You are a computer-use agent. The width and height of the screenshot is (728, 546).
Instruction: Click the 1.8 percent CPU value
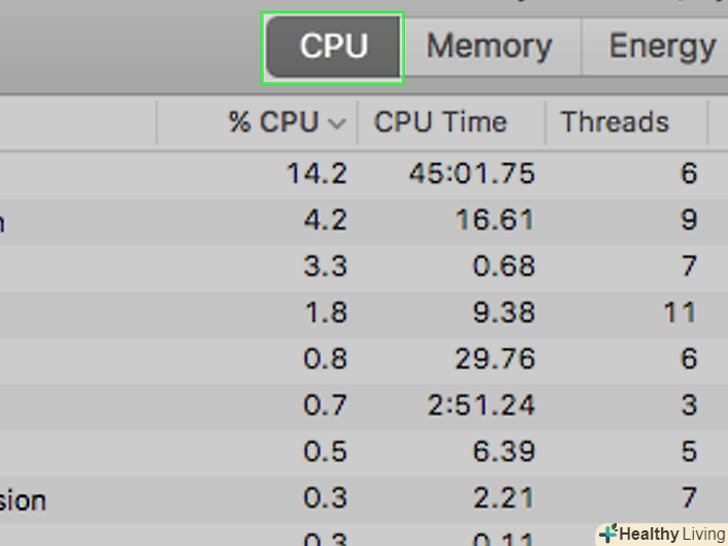pos(325,312)
